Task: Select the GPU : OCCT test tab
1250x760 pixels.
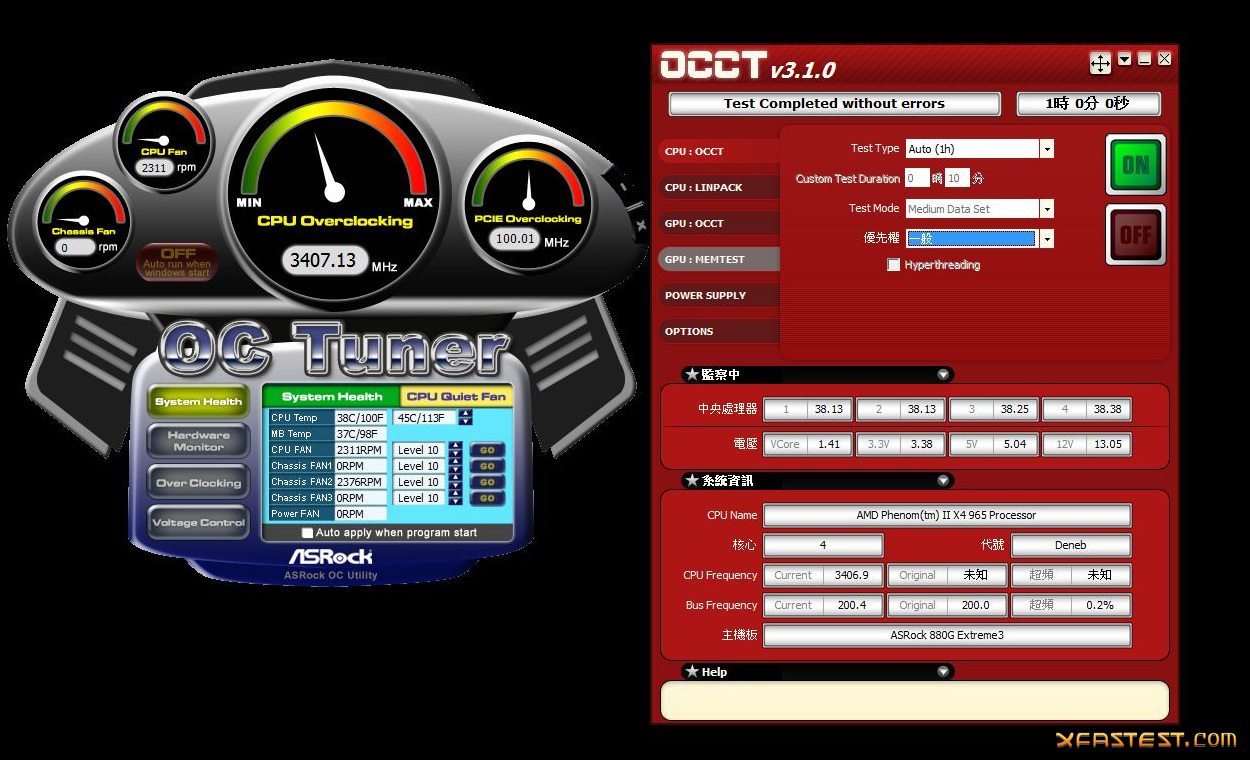Action: pyautogui.click(x=720, y=224)
